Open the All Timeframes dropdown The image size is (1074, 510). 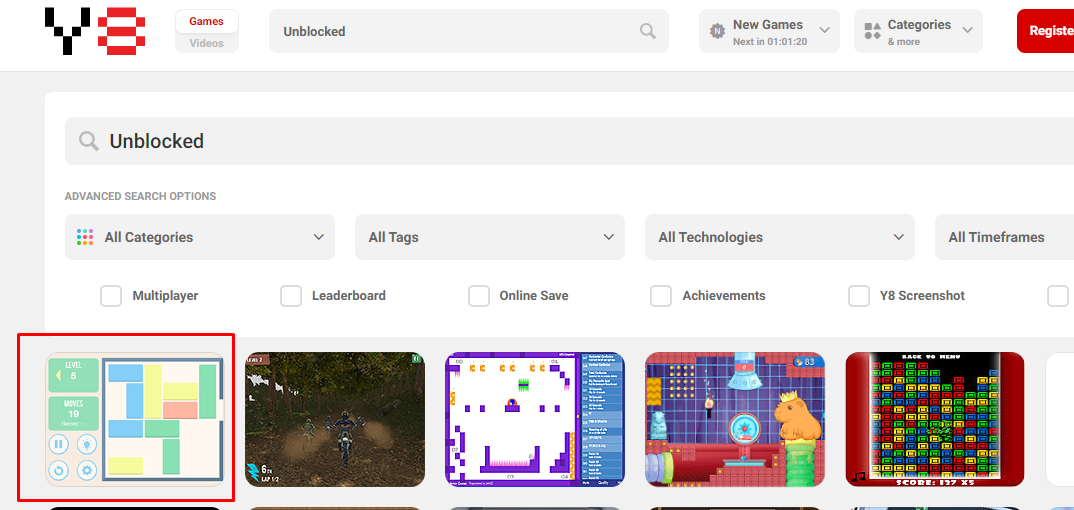pyautogui.click(x=1004, y=237)
